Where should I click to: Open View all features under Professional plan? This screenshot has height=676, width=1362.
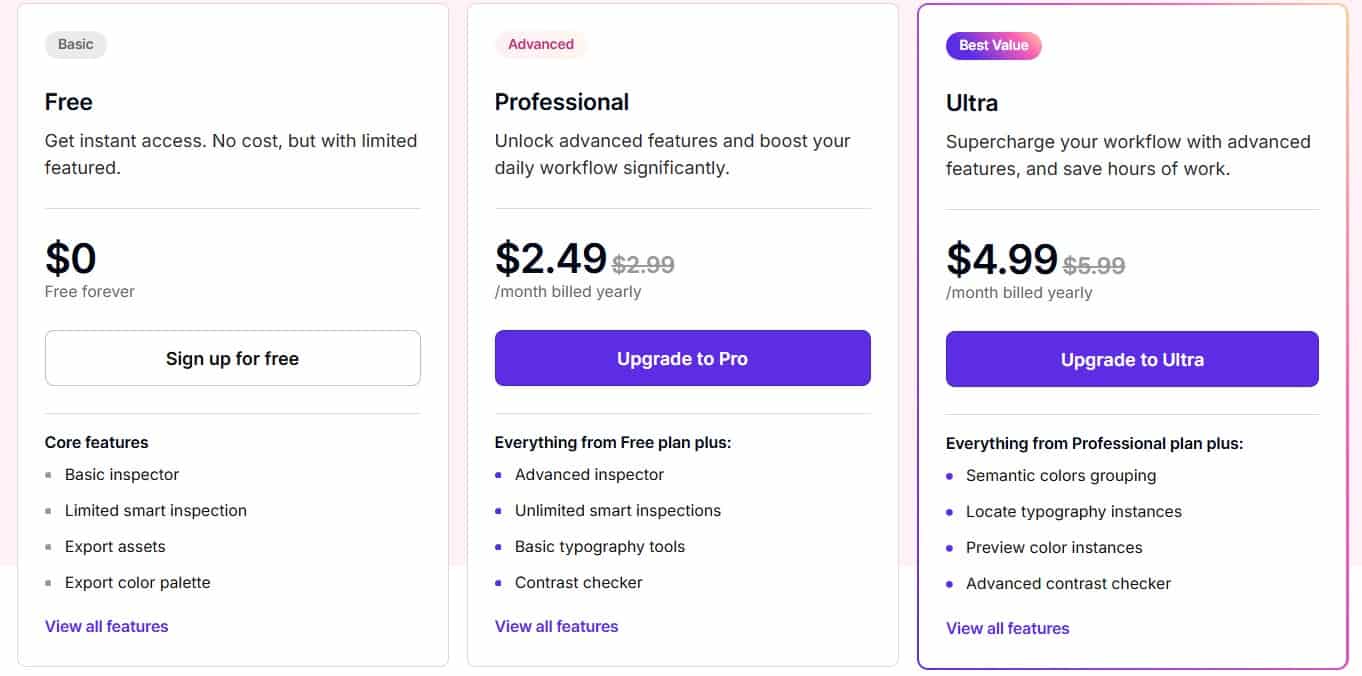pos(556,626)
